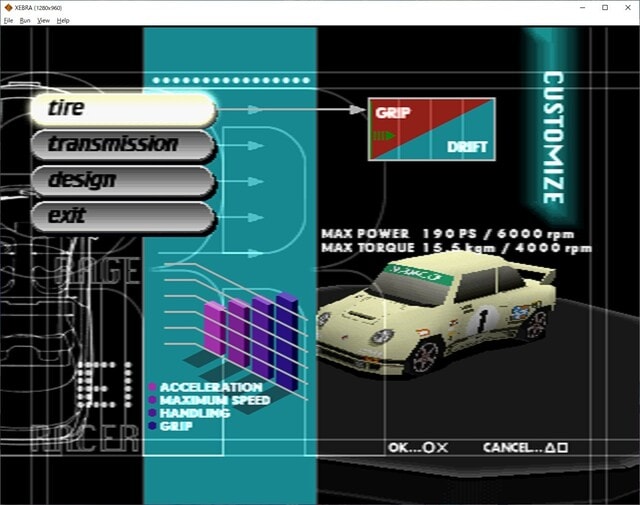The height and width of the screenshot is (505, 640).
Task: Click the yellow race car preview
Action: coord(437,314)
